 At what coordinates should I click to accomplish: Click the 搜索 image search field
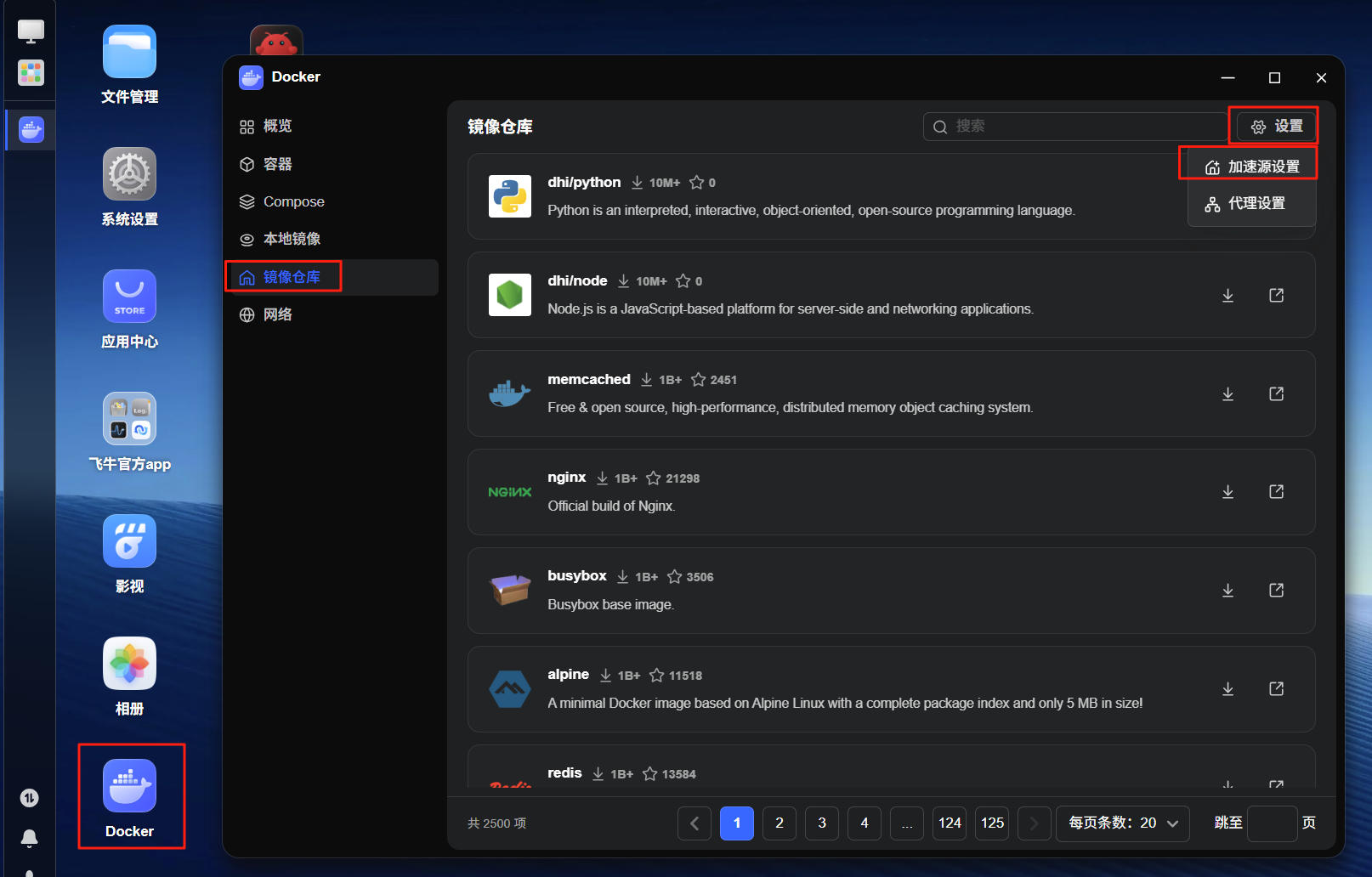(1076, 127)
